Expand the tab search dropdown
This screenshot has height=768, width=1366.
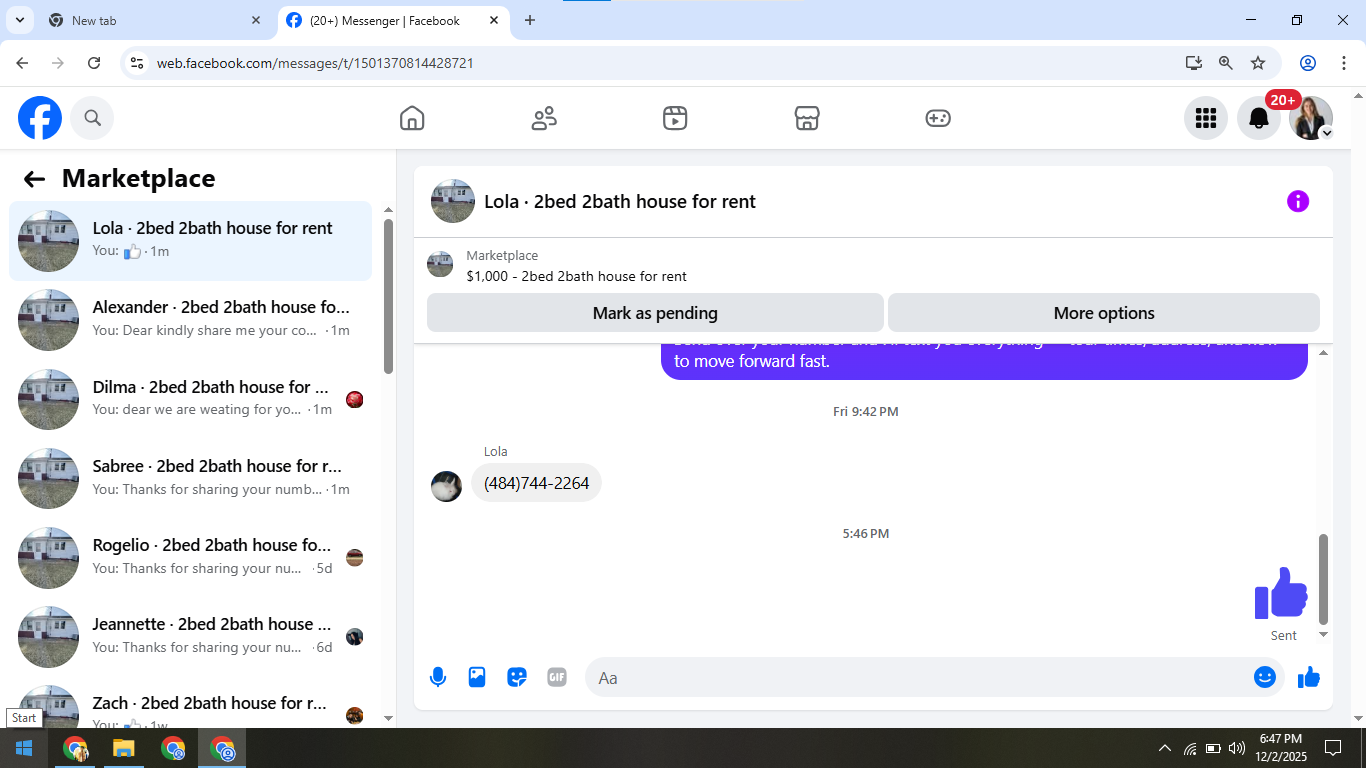point(18,20)
